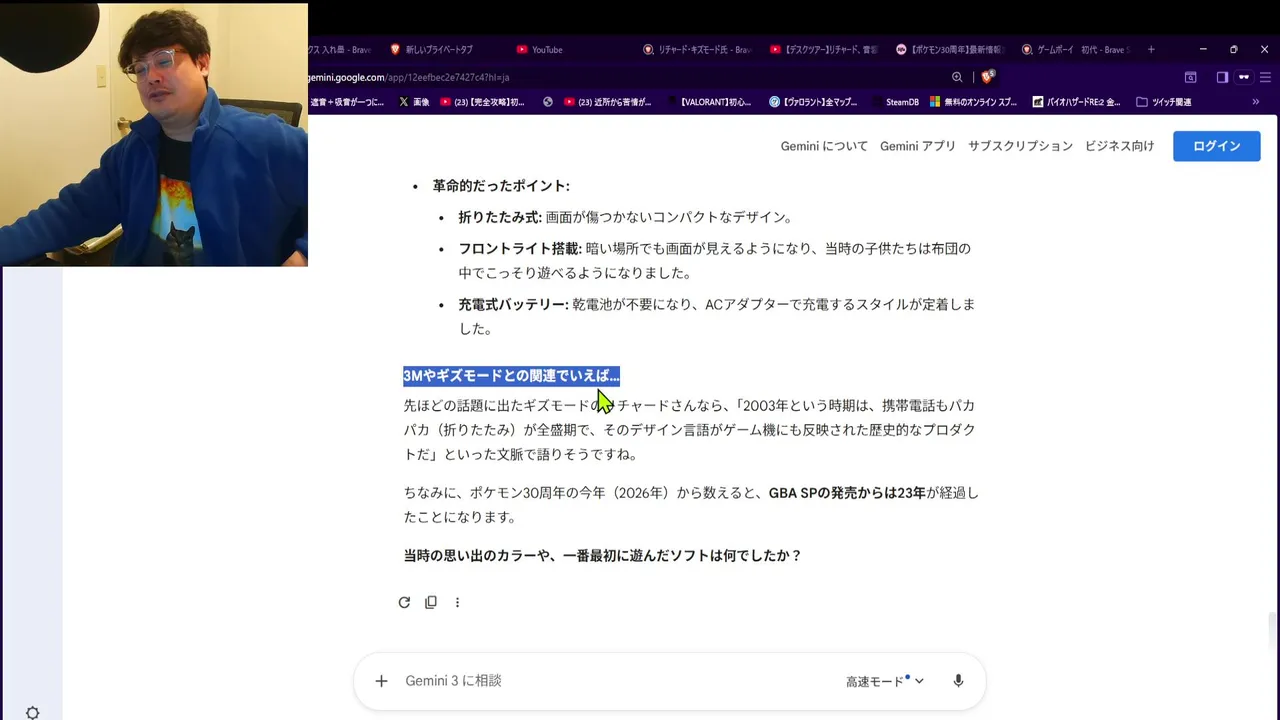Copy the Gemini response

(431, 602)
